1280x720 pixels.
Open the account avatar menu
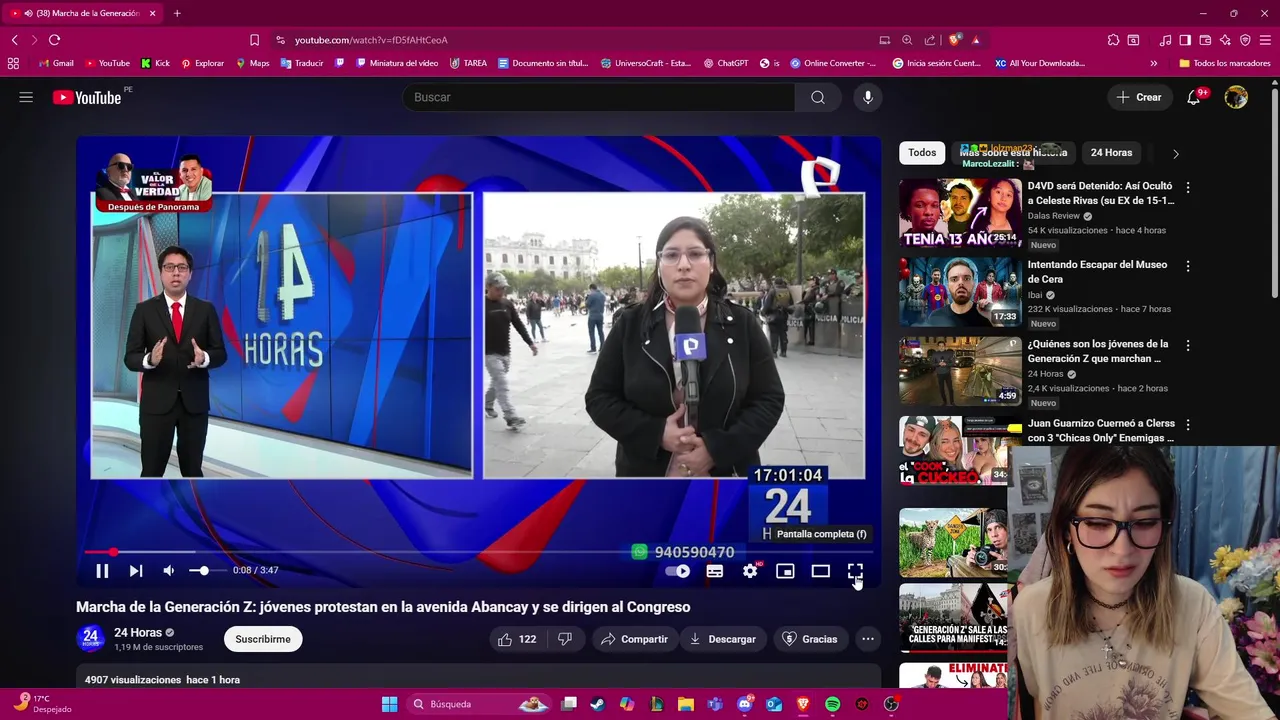[x=1236, y=97]
